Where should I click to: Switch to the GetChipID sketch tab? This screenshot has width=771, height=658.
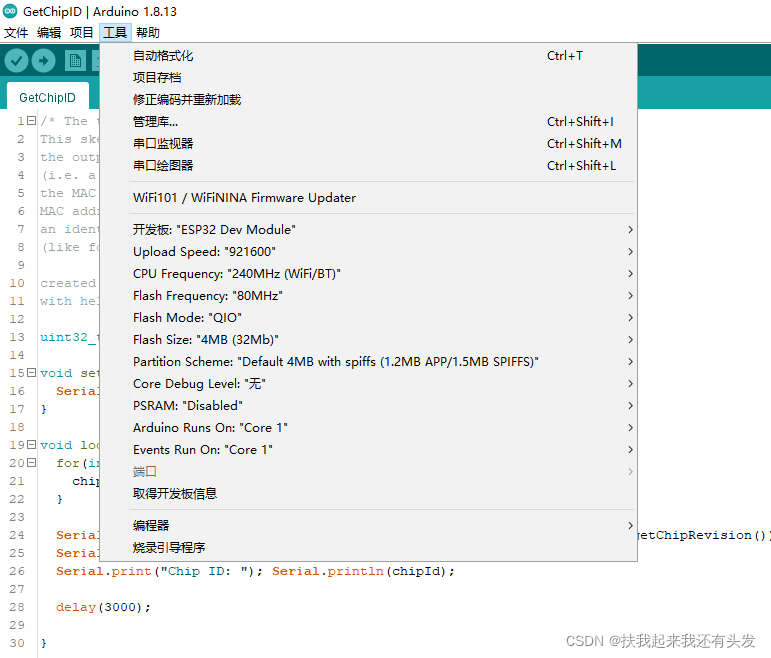click(x=48, y=97)
